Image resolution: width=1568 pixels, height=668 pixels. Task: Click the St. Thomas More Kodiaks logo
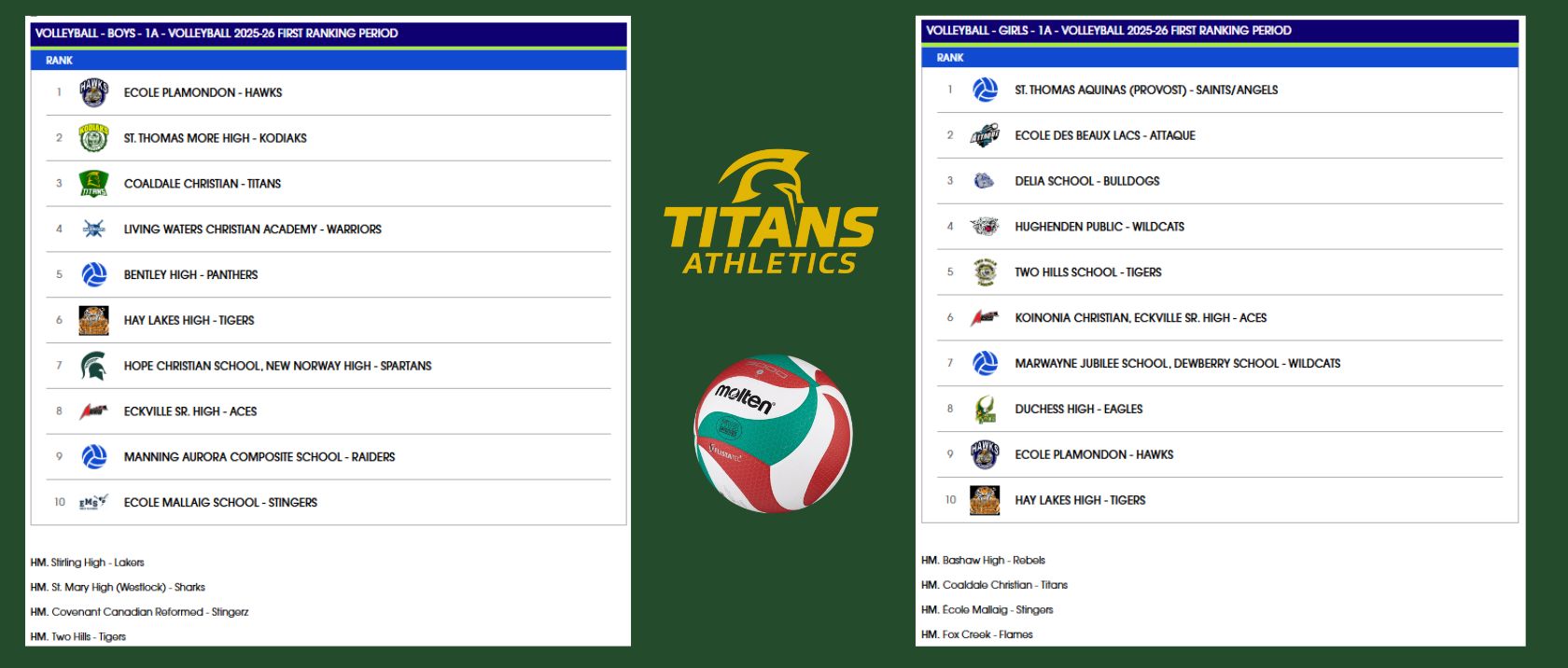[x=93, y=138]
